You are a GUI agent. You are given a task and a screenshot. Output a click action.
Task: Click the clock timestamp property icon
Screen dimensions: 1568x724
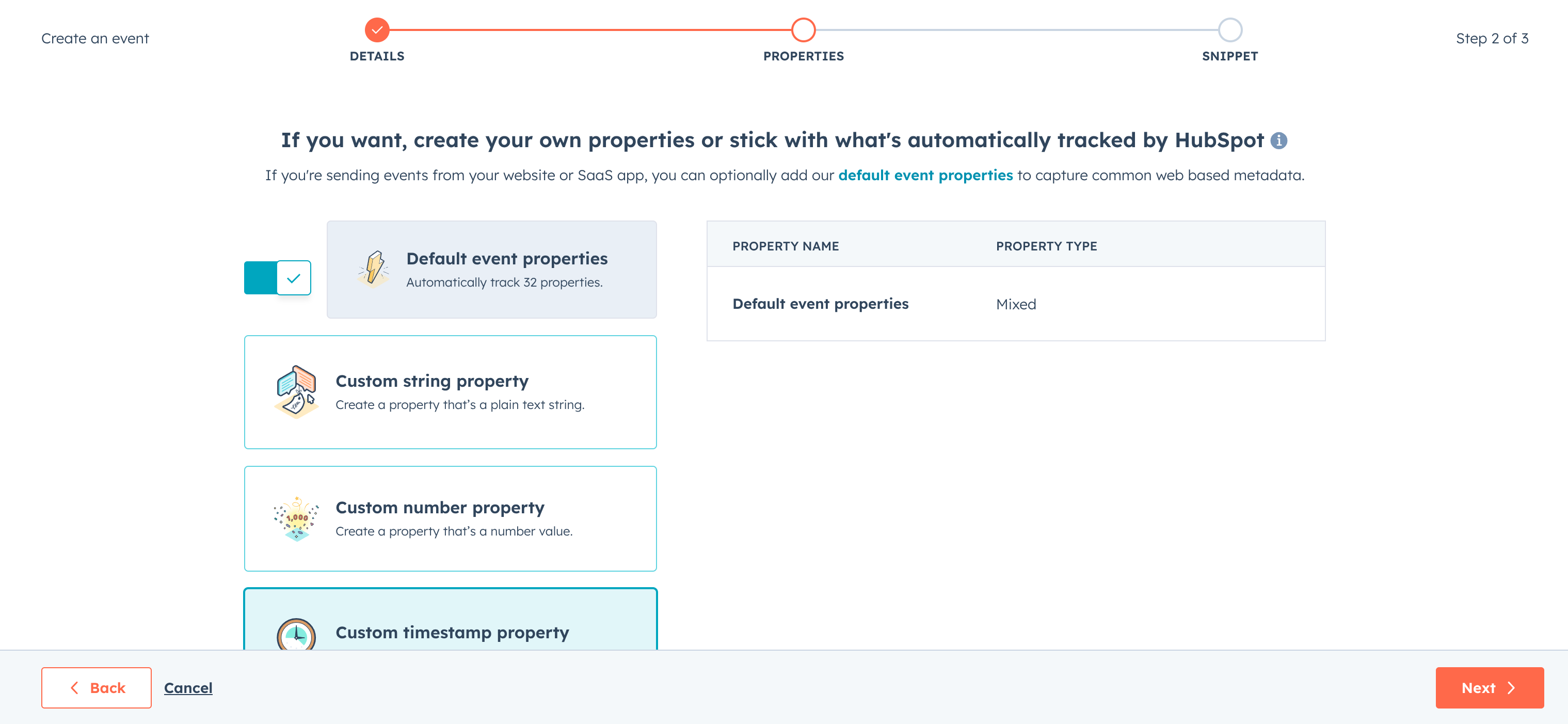click(x=296, y=635)
